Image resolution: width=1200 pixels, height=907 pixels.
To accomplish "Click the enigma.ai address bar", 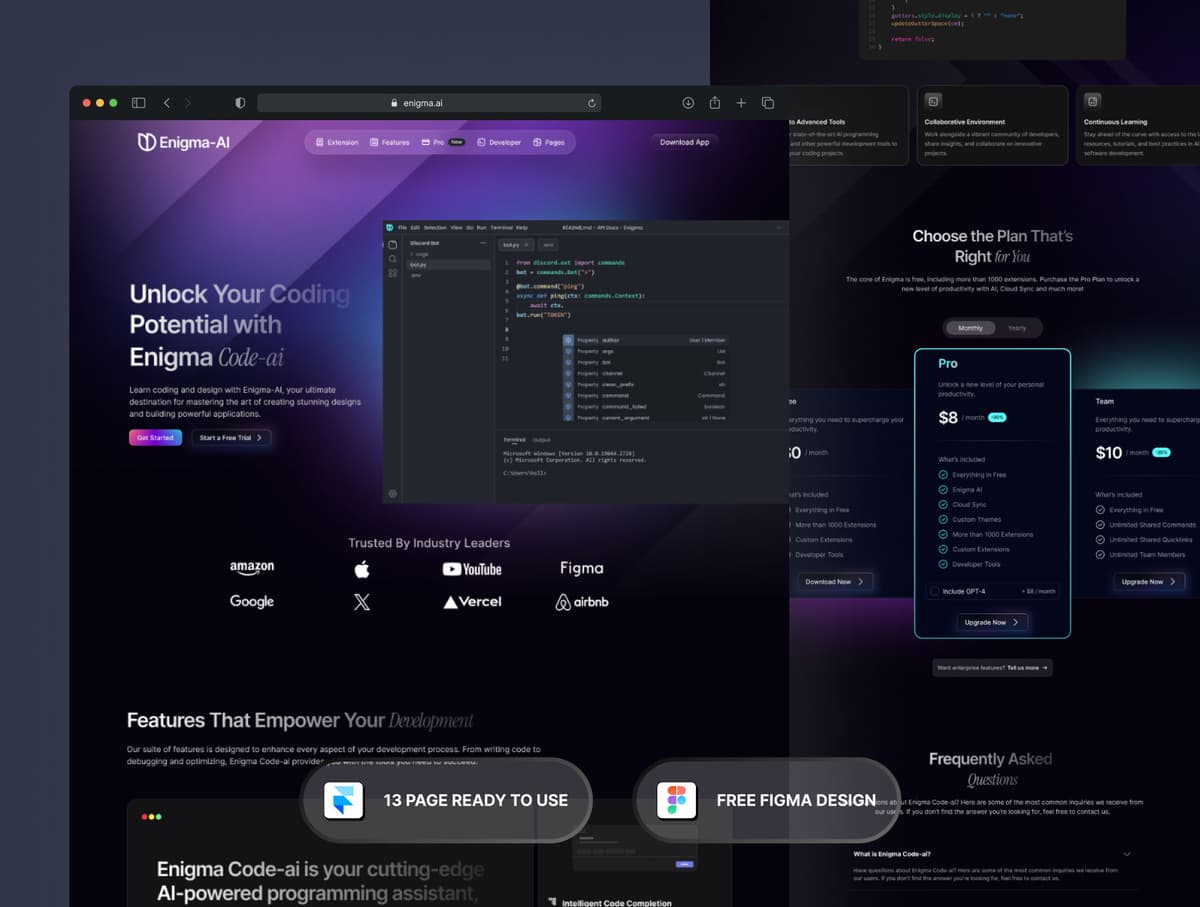I will (x=420, y=102).
